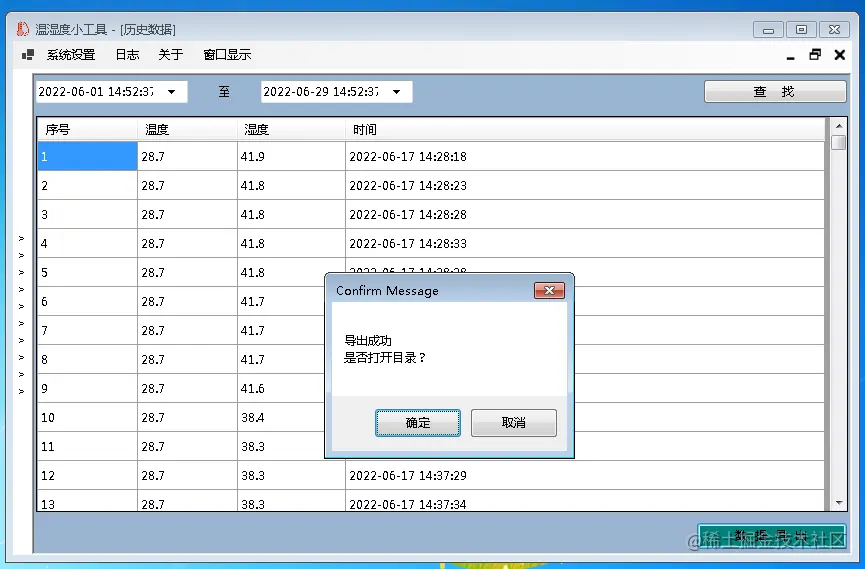Viewport: 865px width, 569px height.
Task: Click time 2022-06-17 14:37:29
Action: 408,476
